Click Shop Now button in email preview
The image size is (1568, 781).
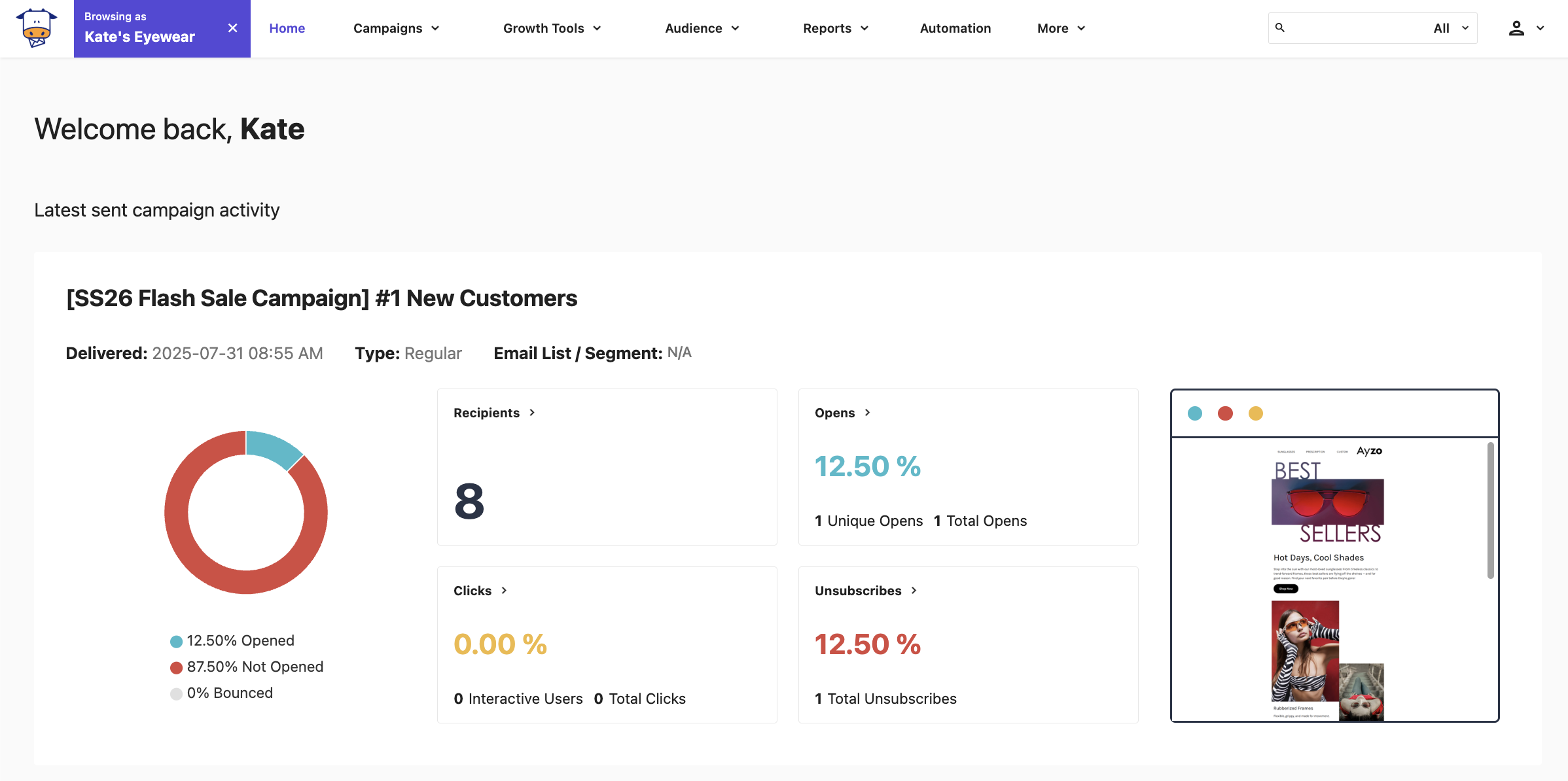[x=1285, y=589]
